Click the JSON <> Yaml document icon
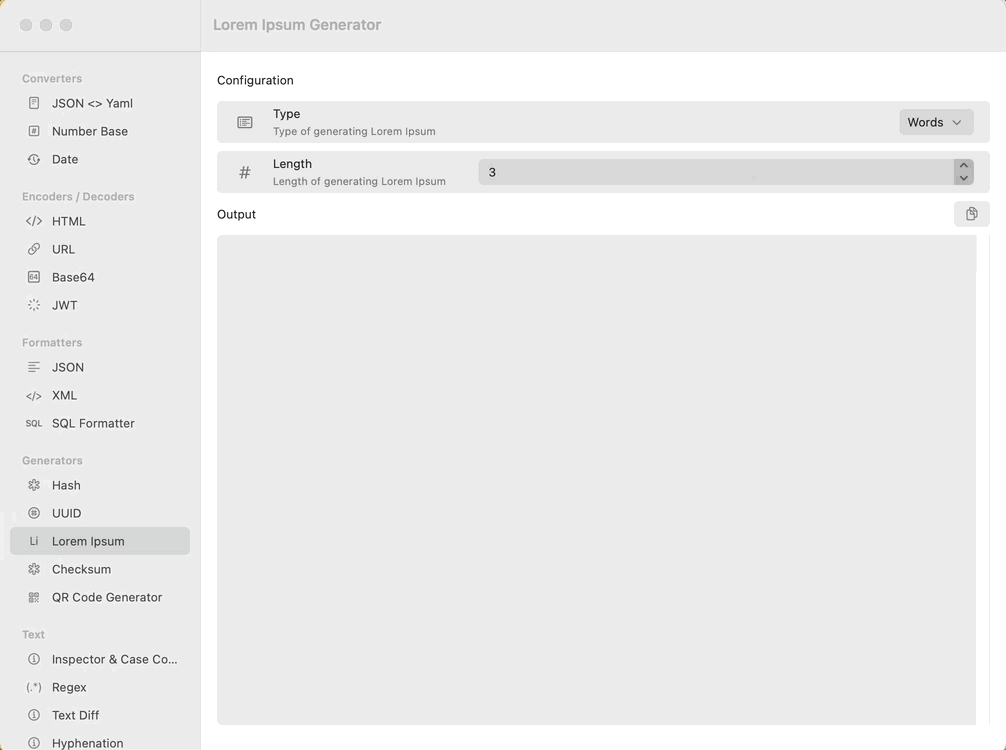The height and width of the screenshot is (750, 1006). (34, 103)
